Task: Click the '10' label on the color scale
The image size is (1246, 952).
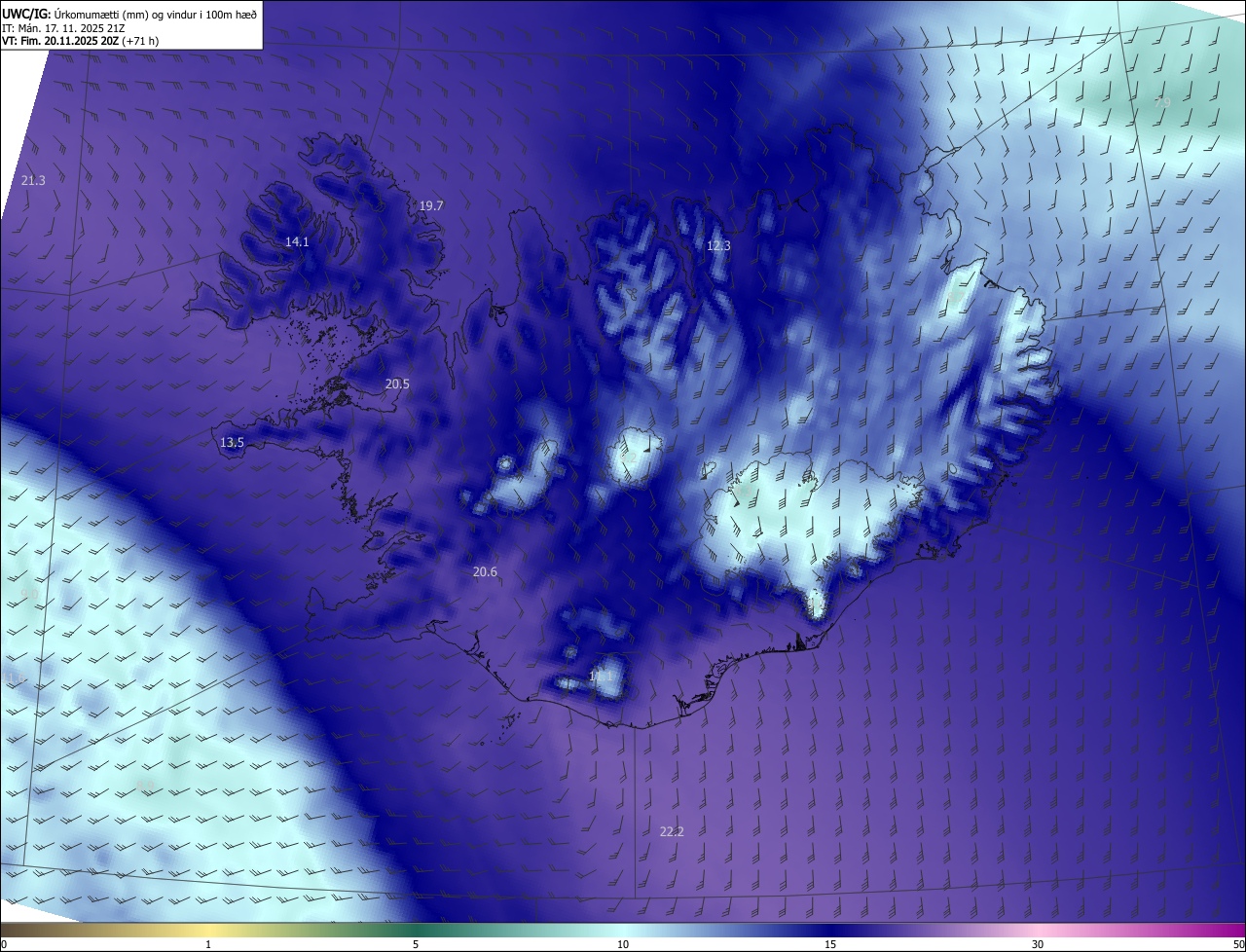Action: pos(623,945)
